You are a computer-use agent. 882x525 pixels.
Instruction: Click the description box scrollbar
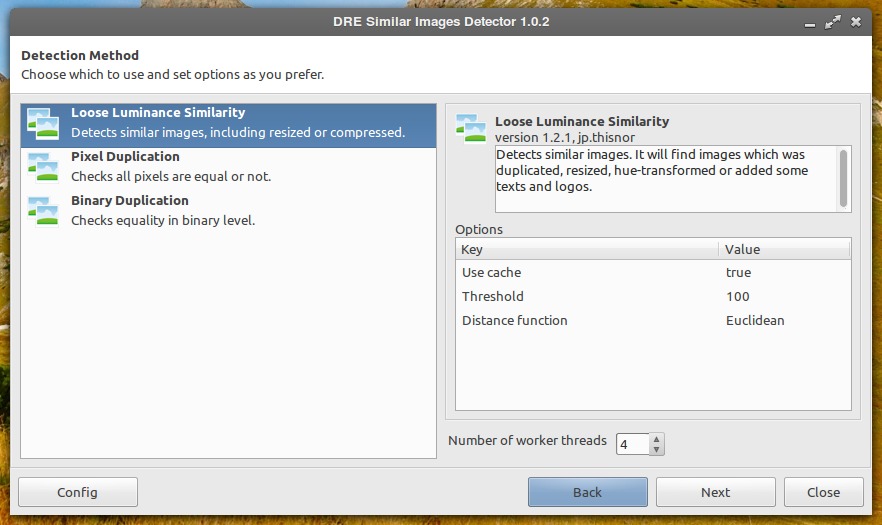(843, 178)
